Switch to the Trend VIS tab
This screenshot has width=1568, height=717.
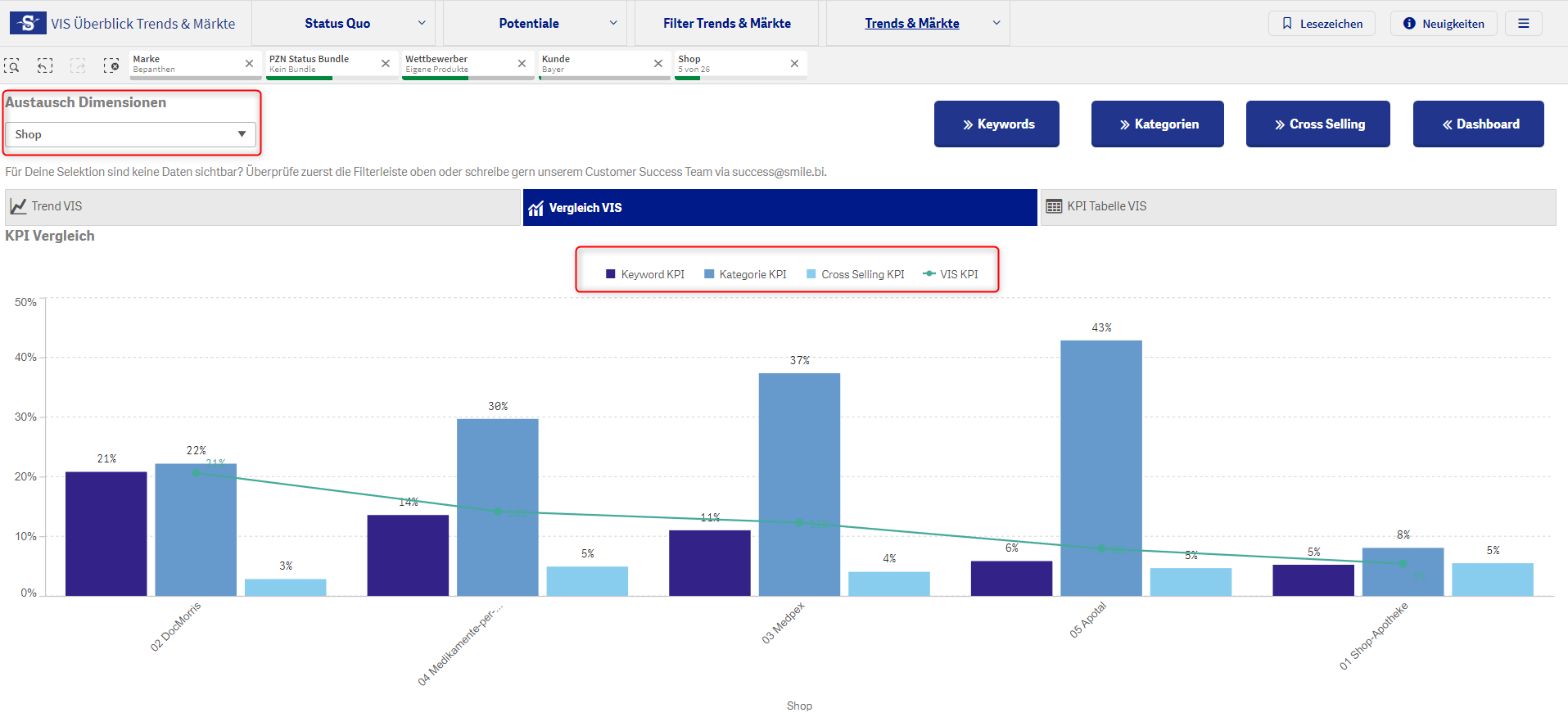pyautogui.click(x=263, y=207)
